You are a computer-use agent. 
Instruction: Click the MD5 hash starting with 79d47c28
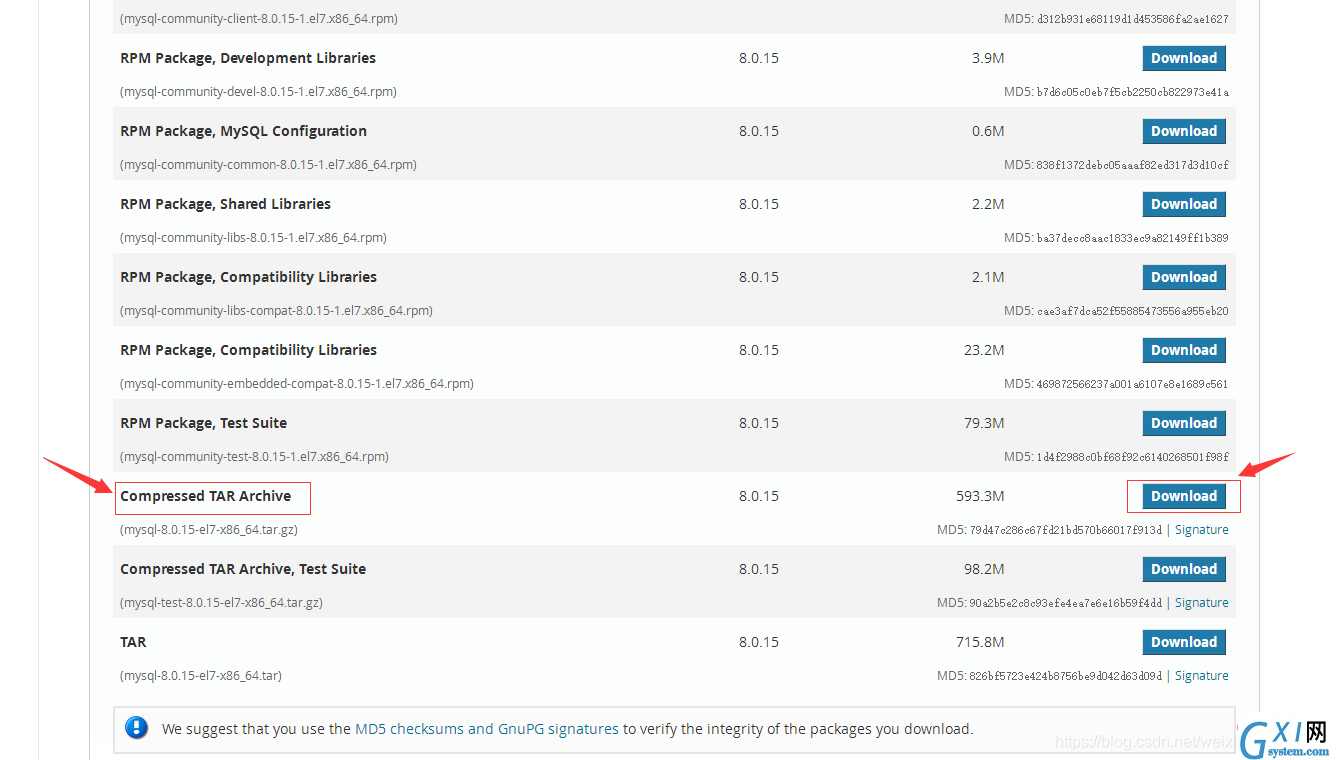click(x=1066, y=530)
